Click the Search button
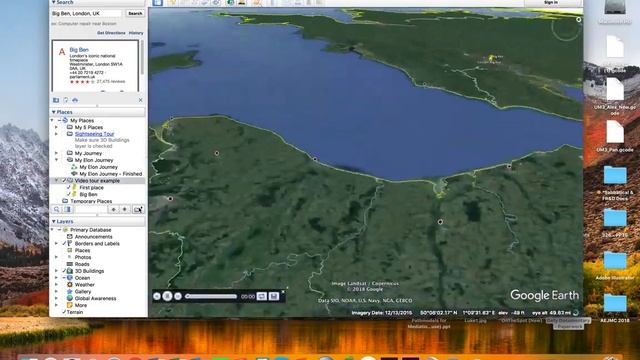 135,13
